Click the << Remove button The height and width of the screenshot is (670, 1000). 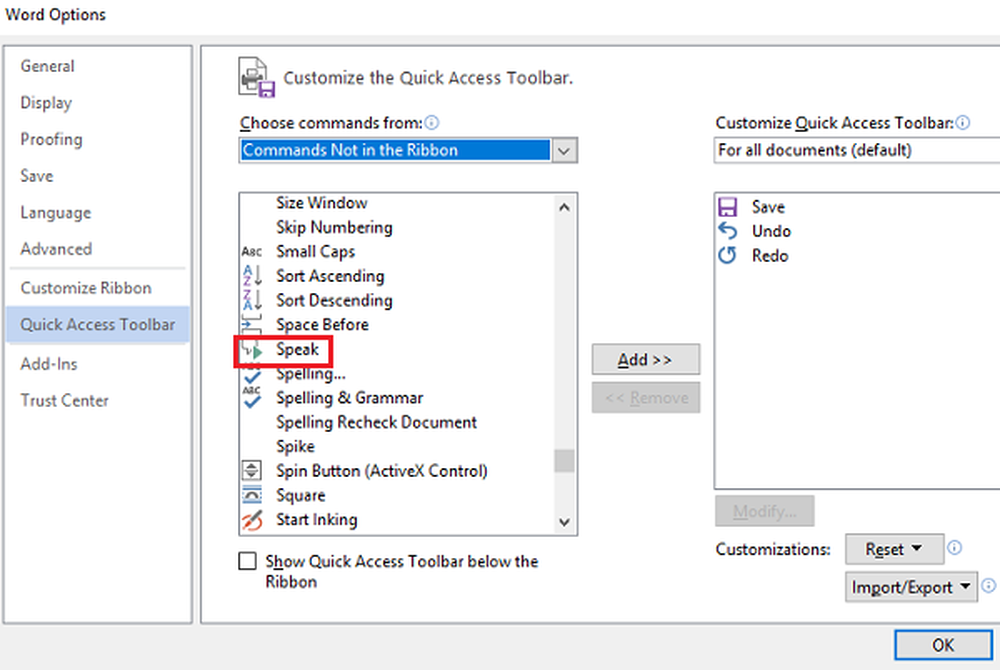tap(645, 398)
